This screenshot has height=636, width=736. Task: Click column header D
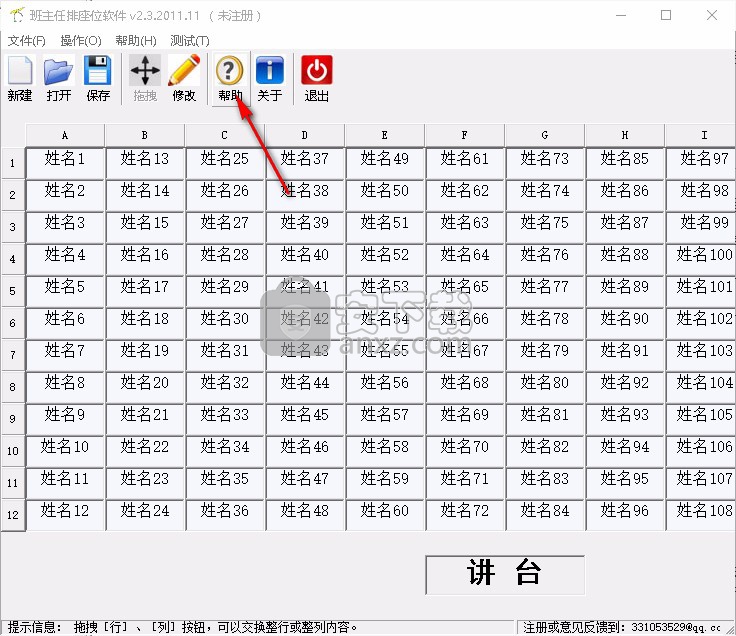point(305,135)
